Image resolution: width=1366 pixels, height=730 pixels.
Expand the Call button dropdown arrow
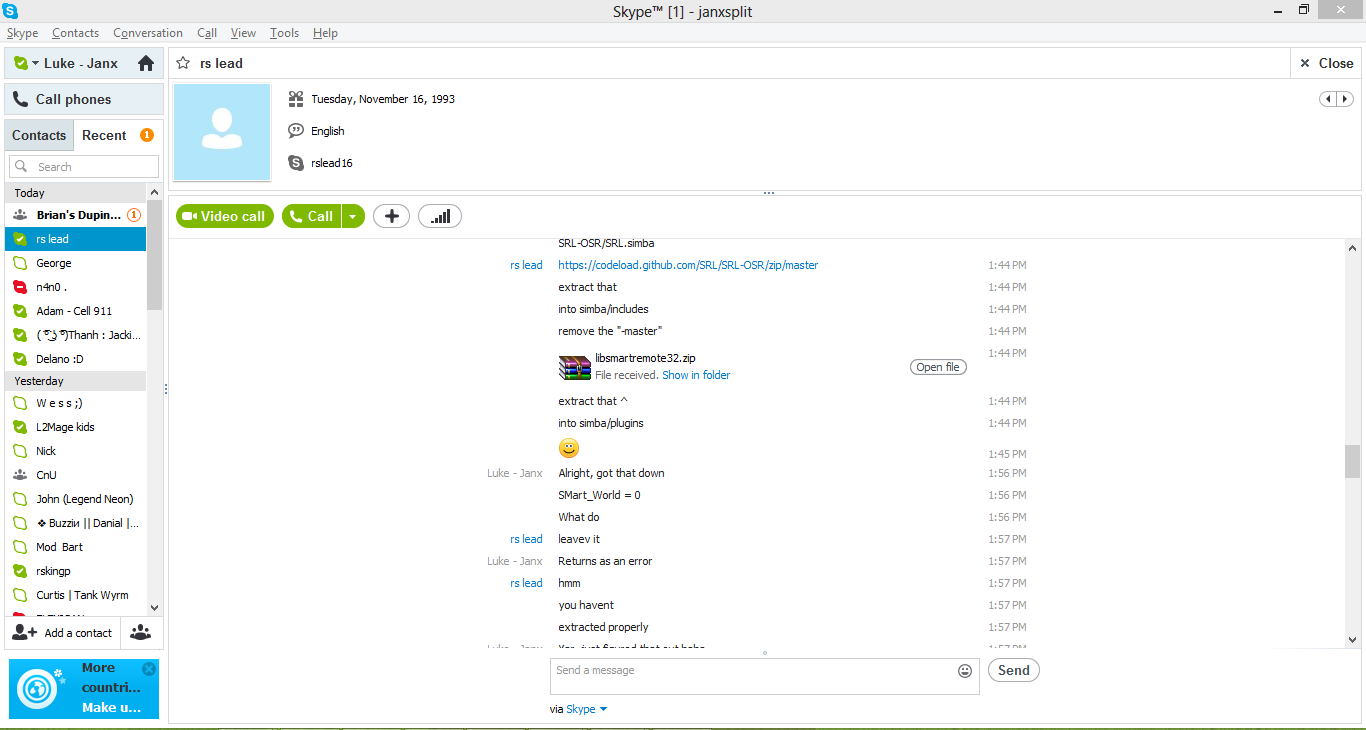point(354,216)
